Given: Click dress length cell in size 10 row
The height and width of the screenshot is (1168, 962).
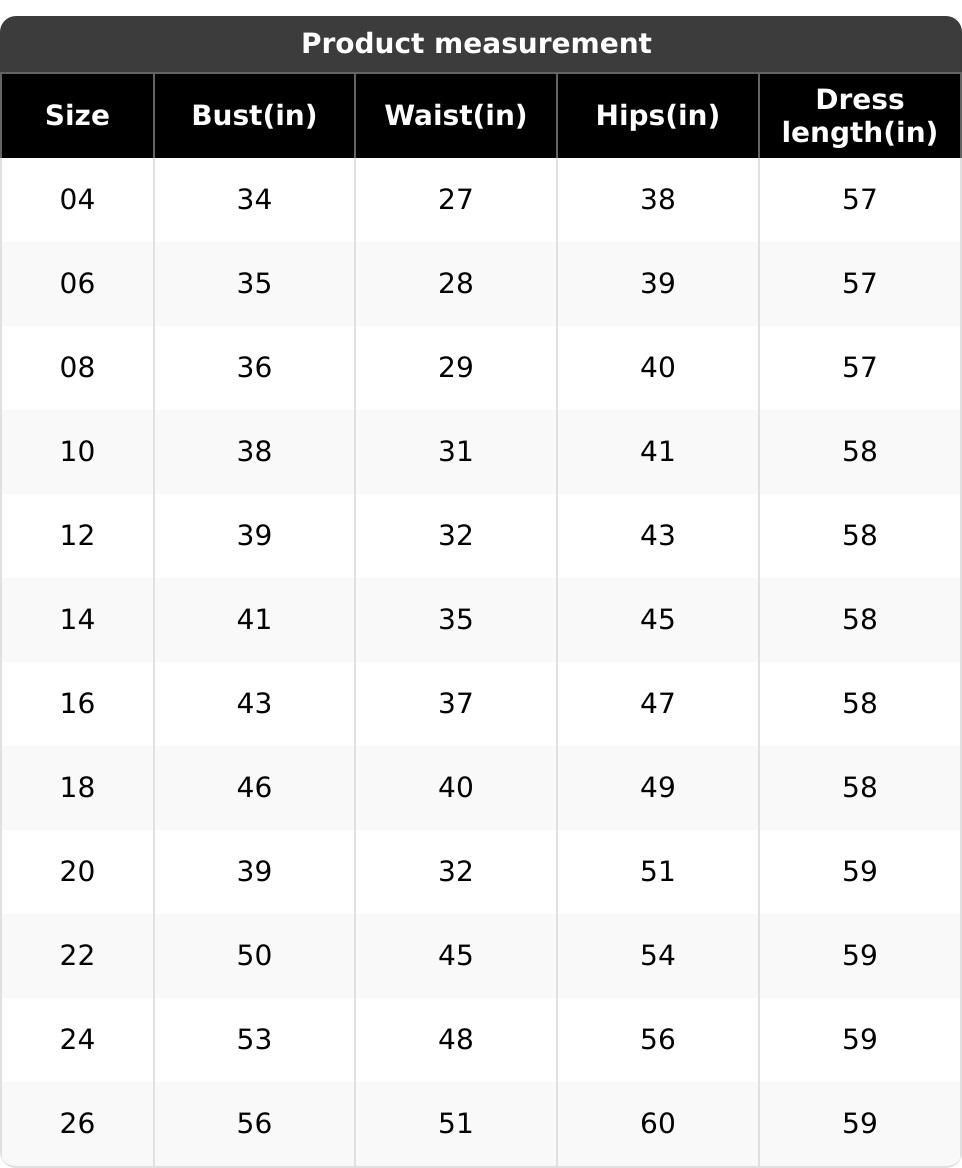Looking at the screenshot, I should click(x=859, y=452).
